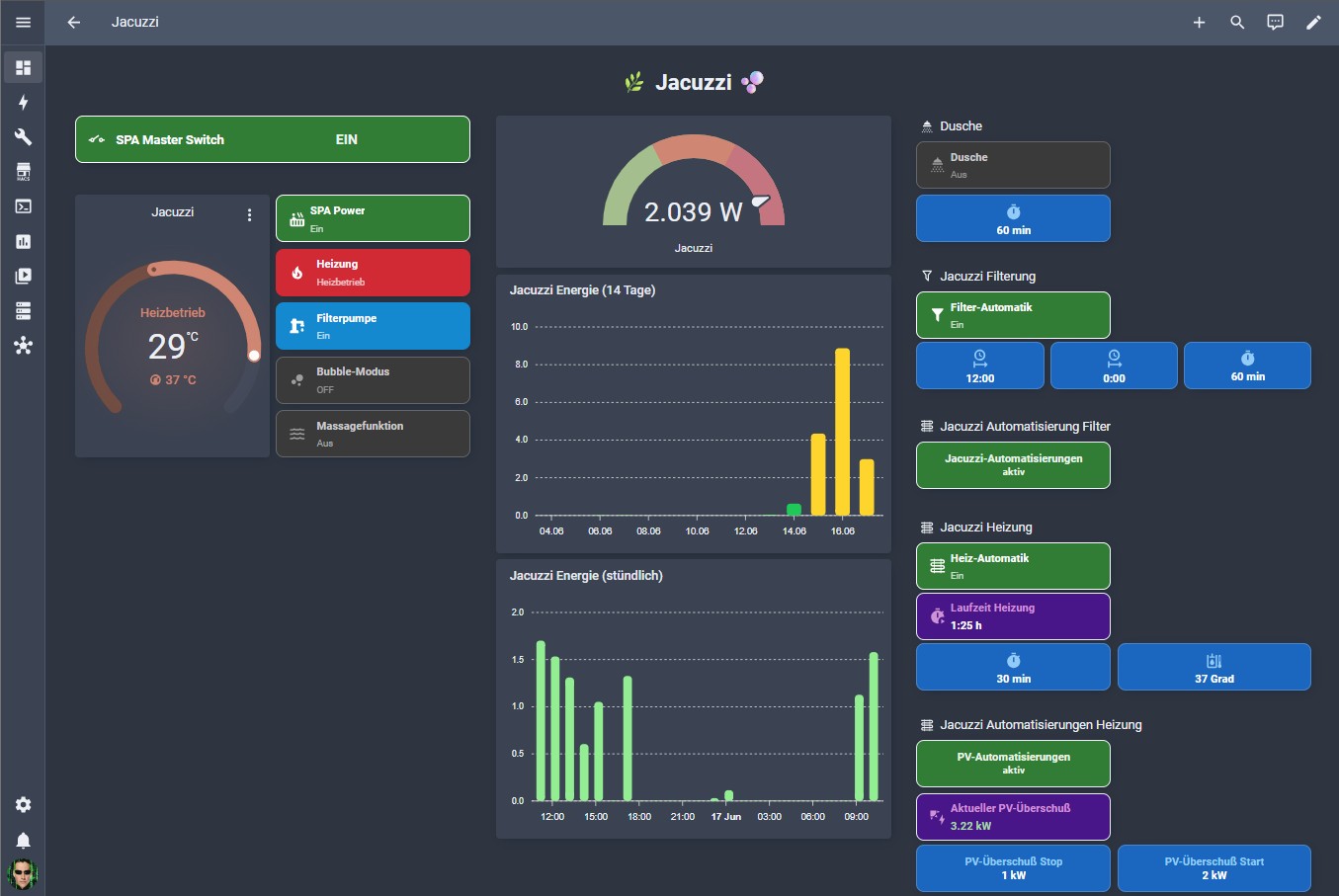Open the assistant chat icon in header

pyautogui.click(x=1276, y=22)
